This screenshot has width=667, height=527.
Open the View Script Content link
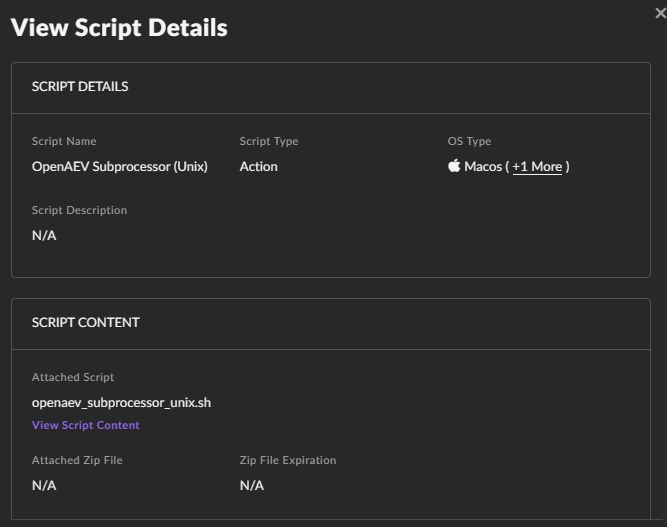pos(86,425)
